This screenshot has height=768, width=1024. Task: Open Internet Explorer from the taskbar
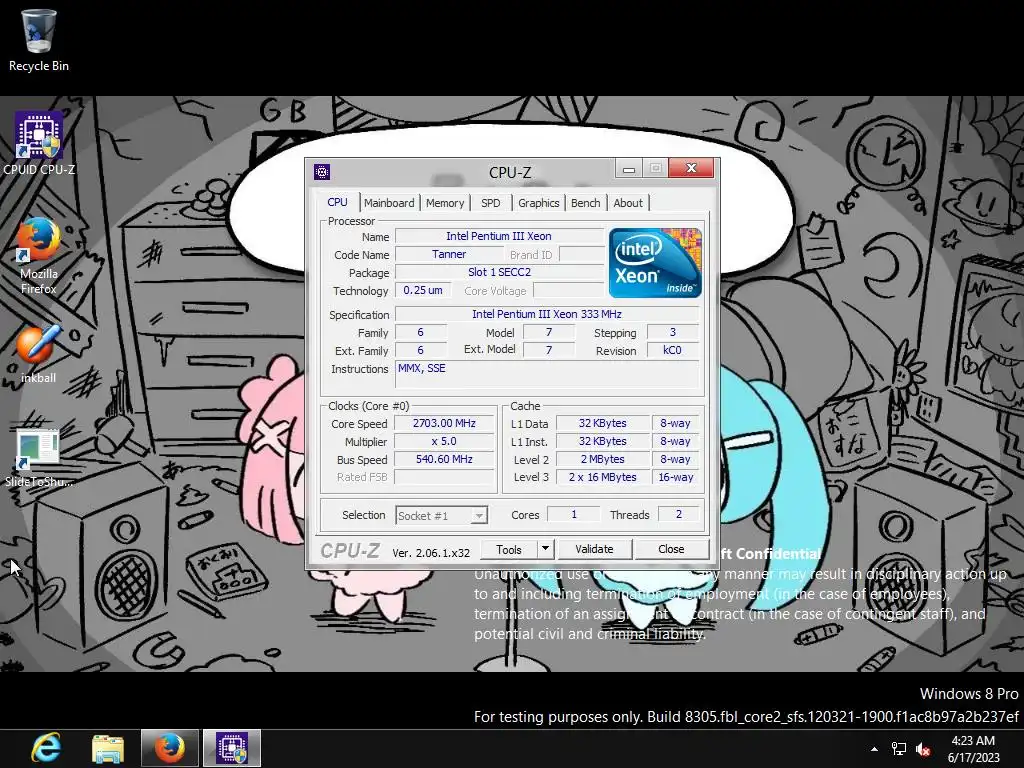pyautogui.click(x=46, y=748)
